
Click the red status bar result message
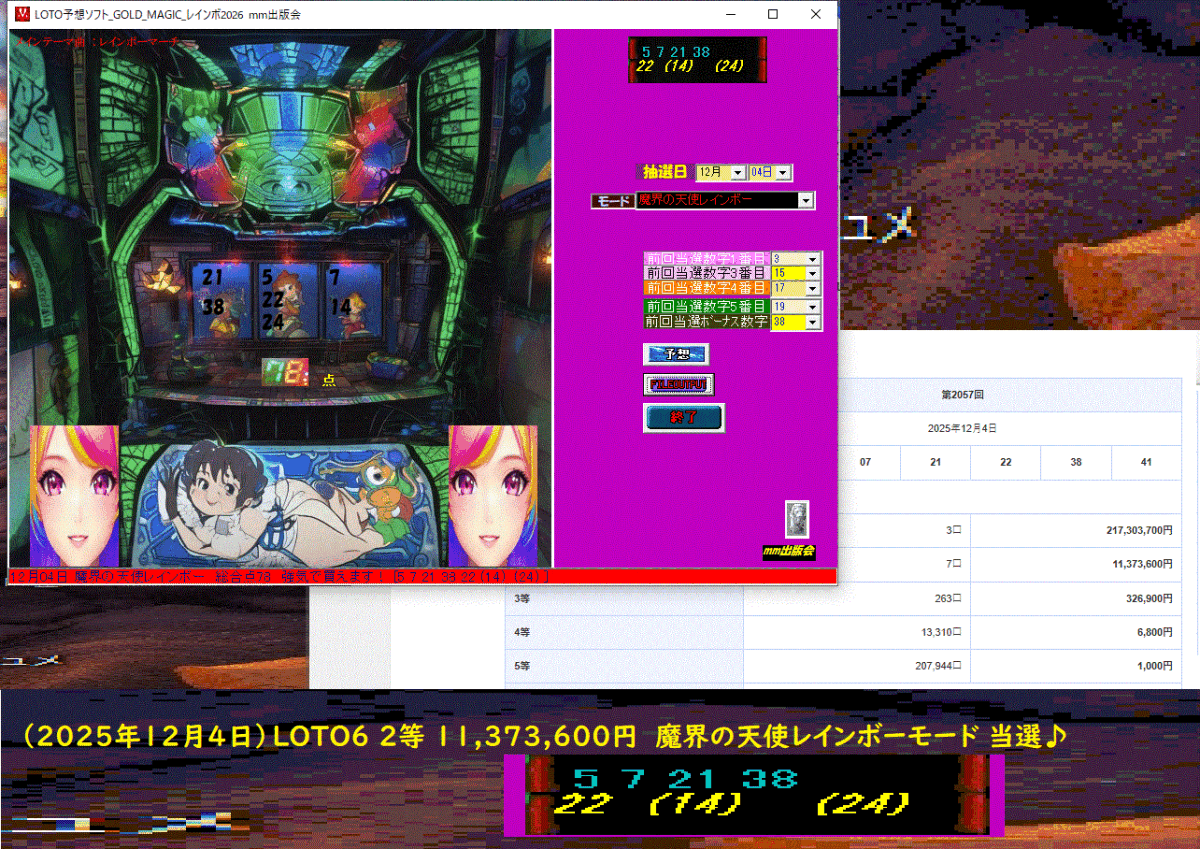point(421,577)
